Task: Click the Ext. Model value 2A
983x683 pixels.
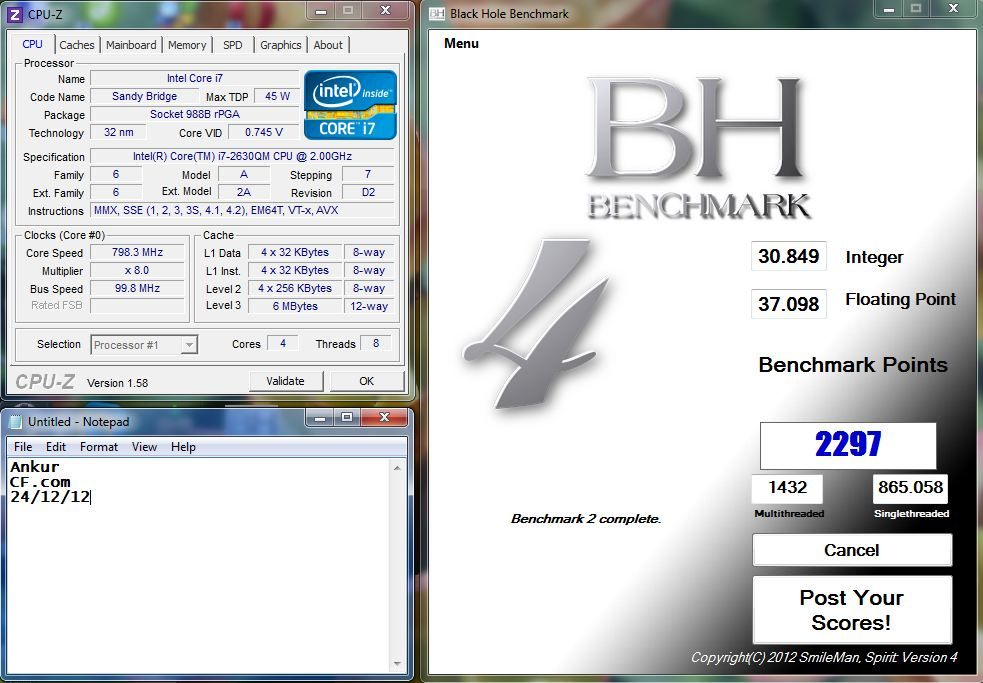Action: click(x=244, y=192)
